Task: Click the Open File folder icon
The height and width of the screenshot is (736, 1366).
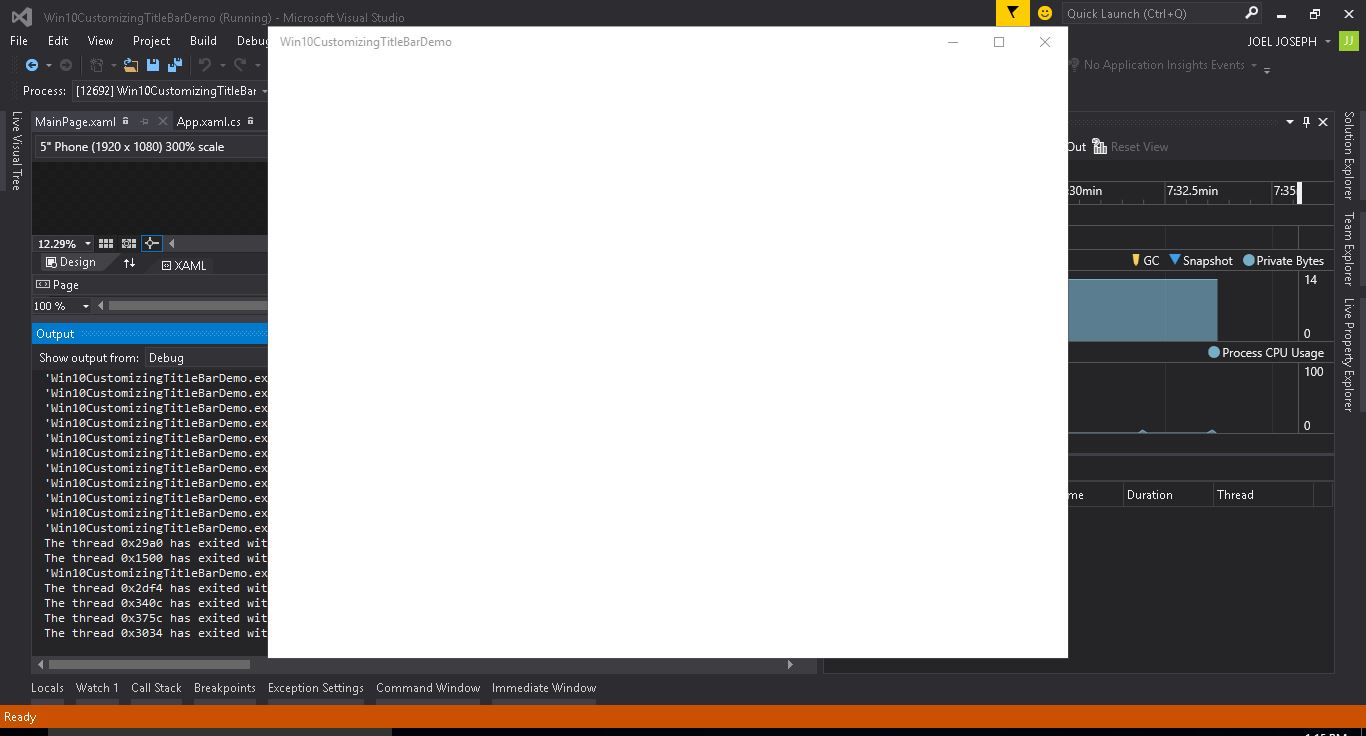Action: (x=131, y=65)
